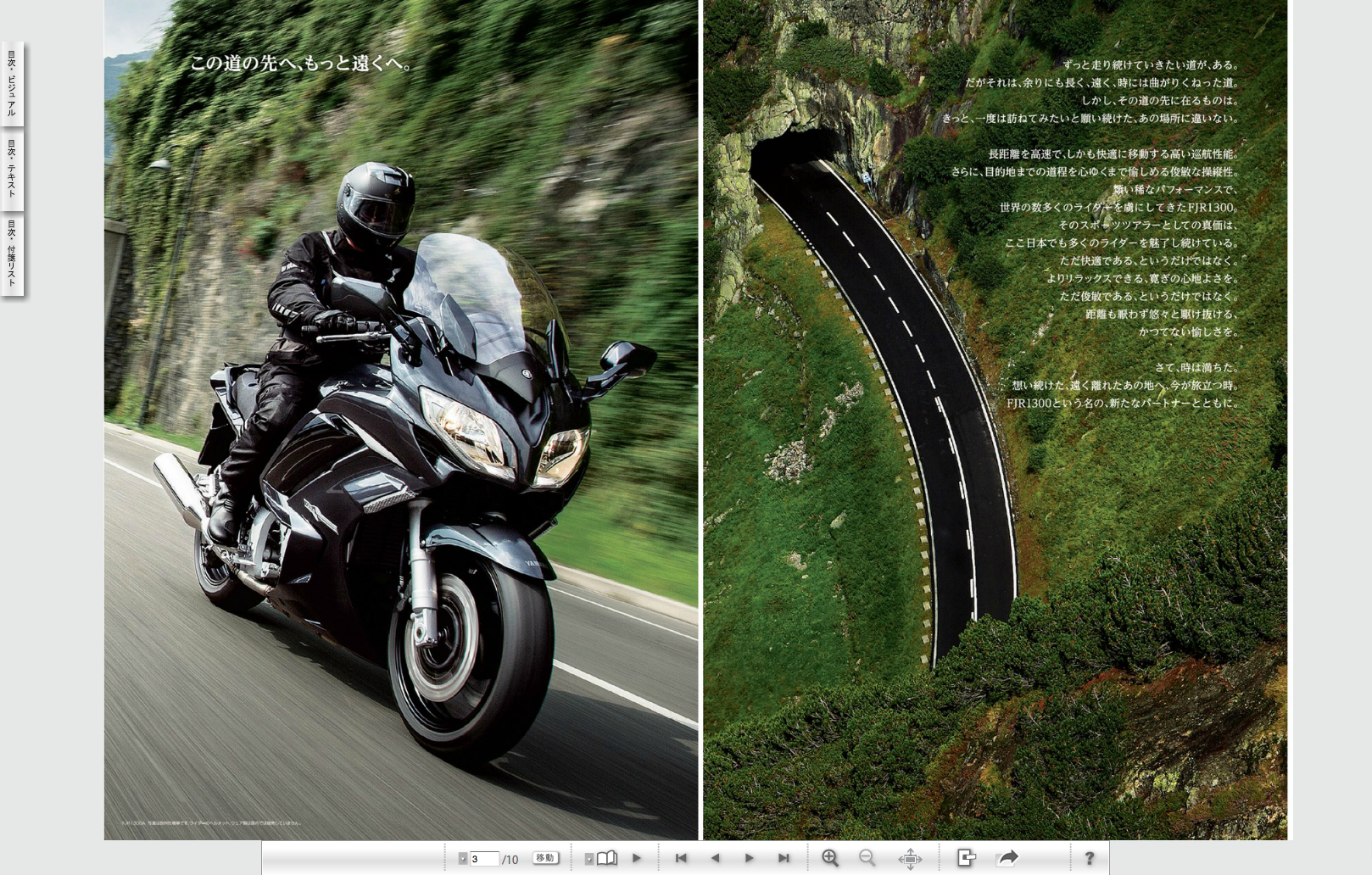Click the page number input field
The height and width of the screenshot is (875, 1372).
click(484, 859)
